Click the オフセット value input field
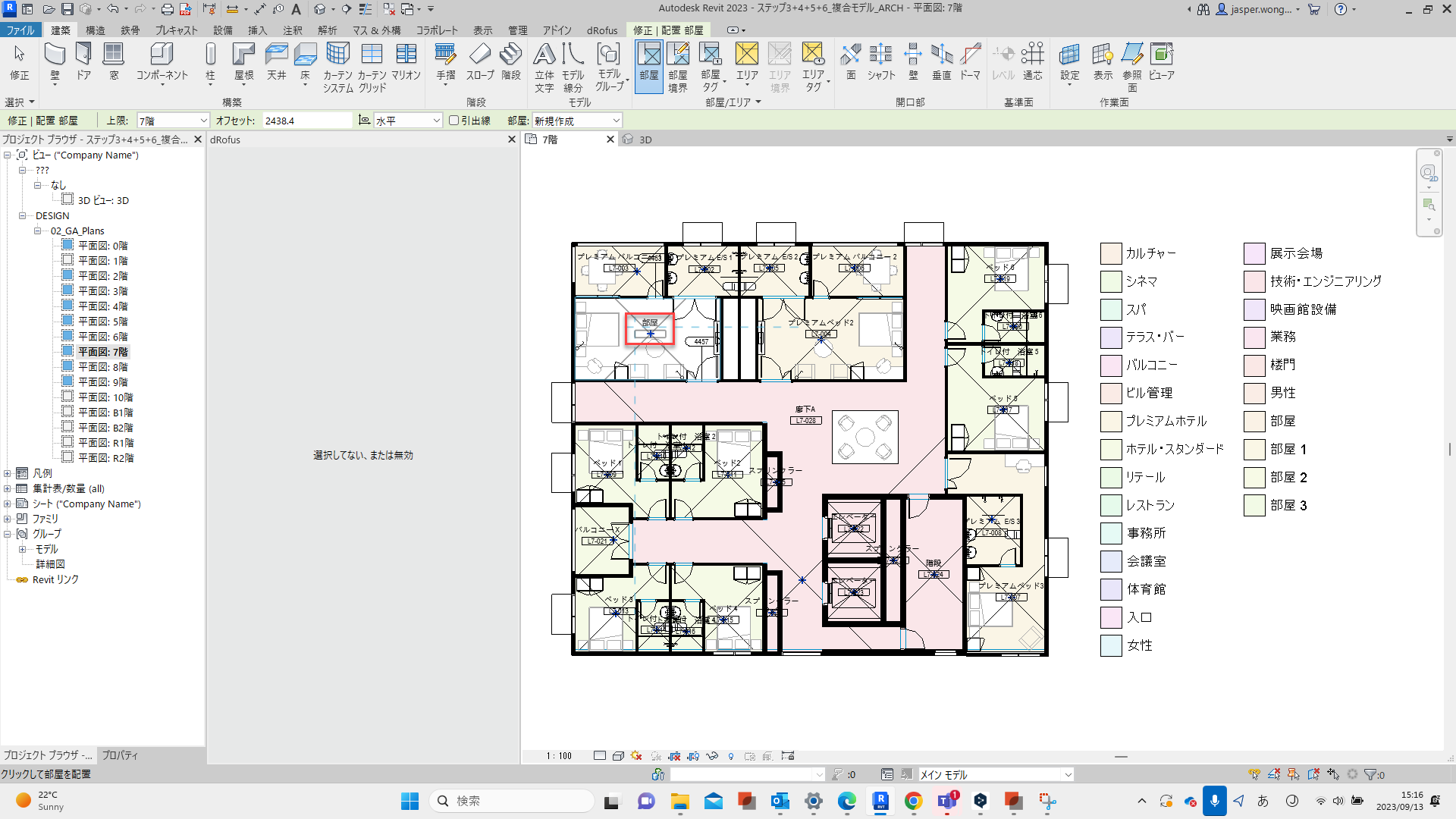 [x=306, y=121]
